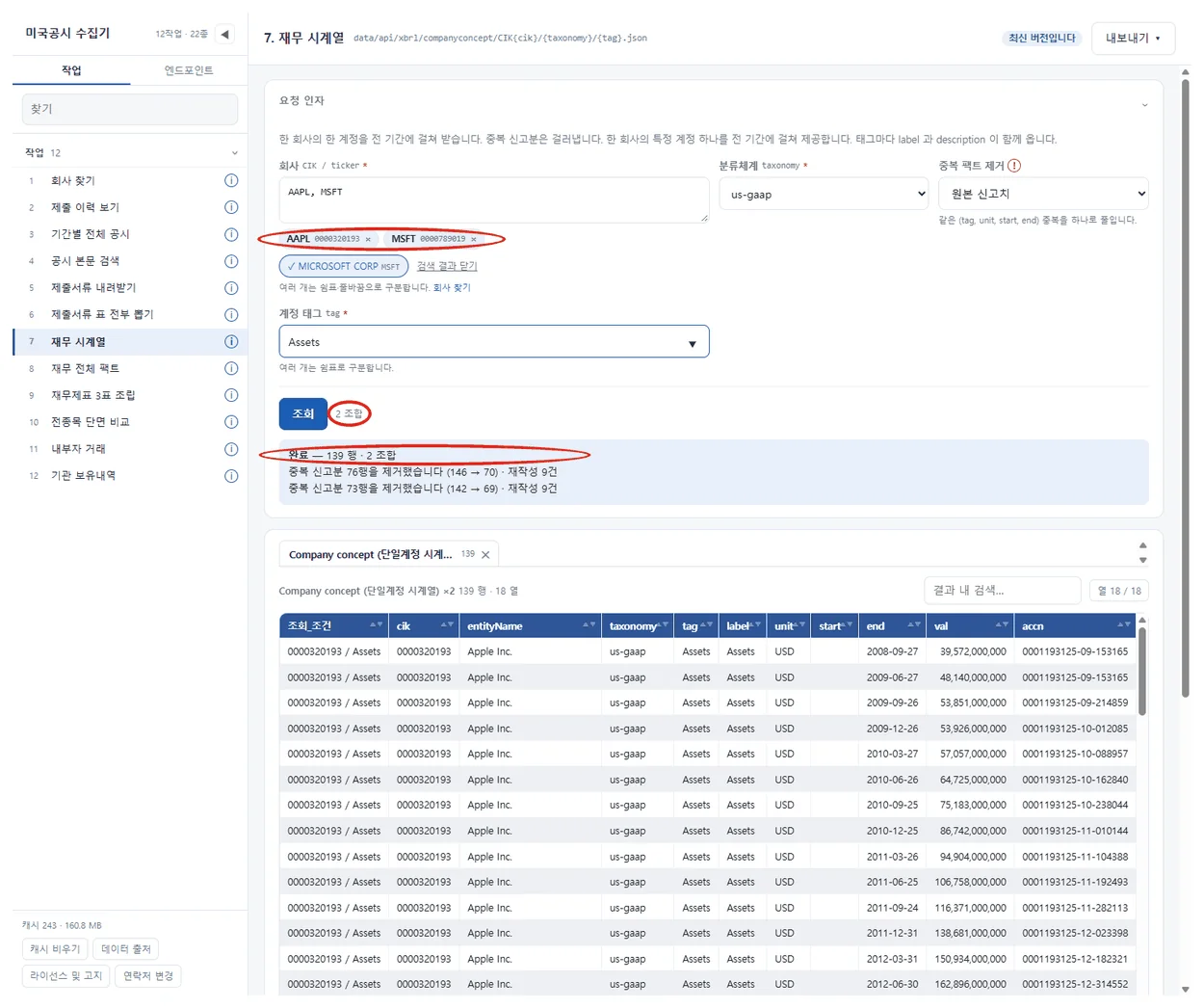
Task: Open info icon for 회사 찾기
Action: coord(231,181)
